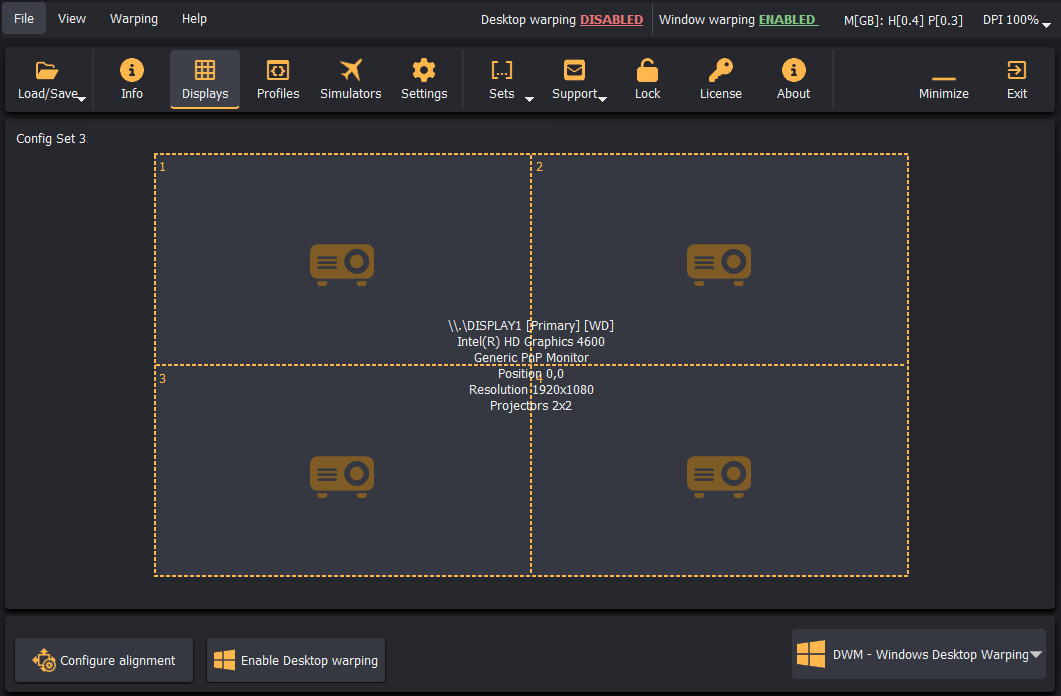Open the License key icon
Screen dimensions: 1061x696
pyautogui.click(x=720, y=70)
